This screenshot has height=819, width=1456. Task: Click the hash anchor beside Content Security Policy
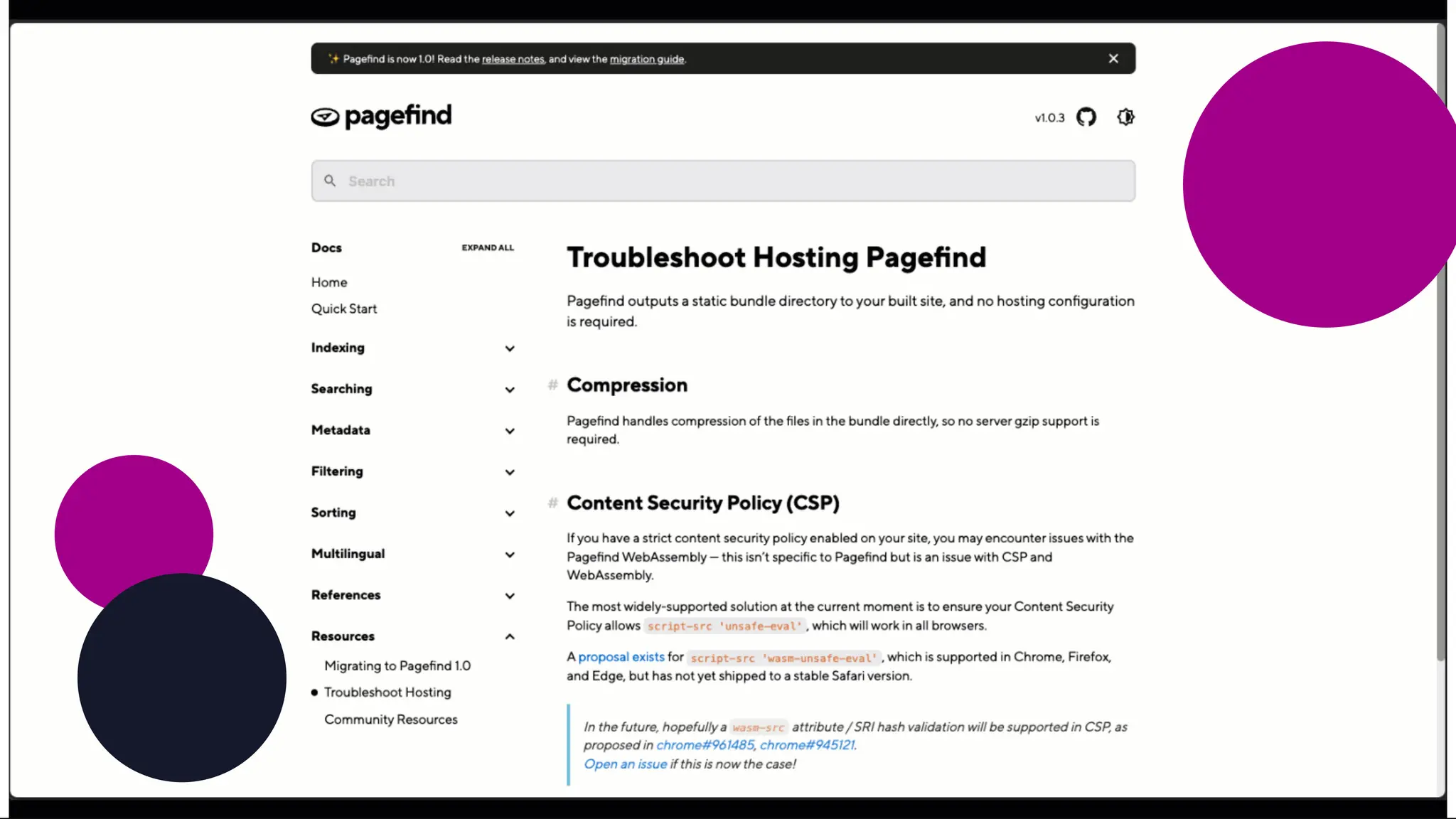552,503
